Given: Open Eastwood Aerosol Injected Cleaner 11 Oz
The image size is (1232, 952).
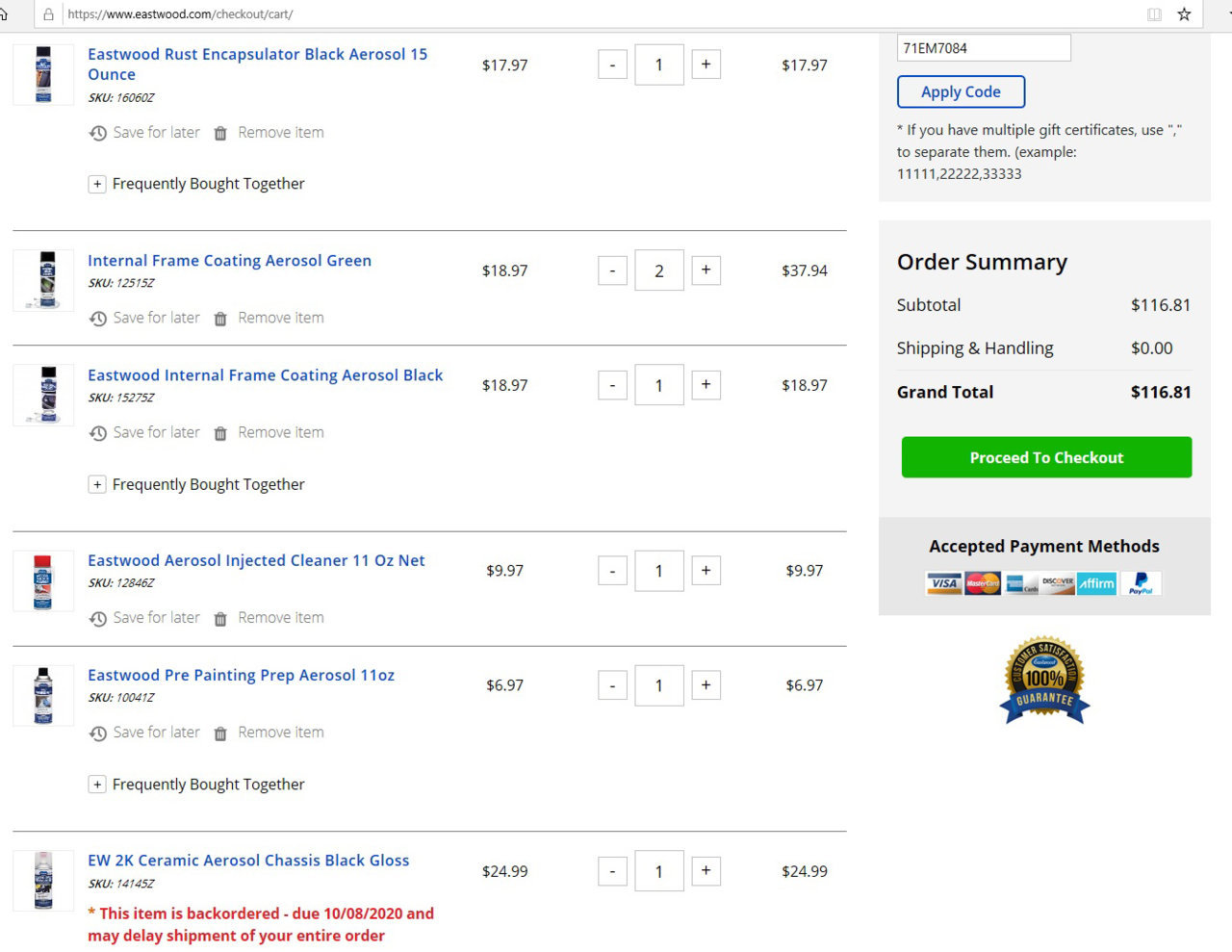Looking at the screenshot, I should [256, 560].
